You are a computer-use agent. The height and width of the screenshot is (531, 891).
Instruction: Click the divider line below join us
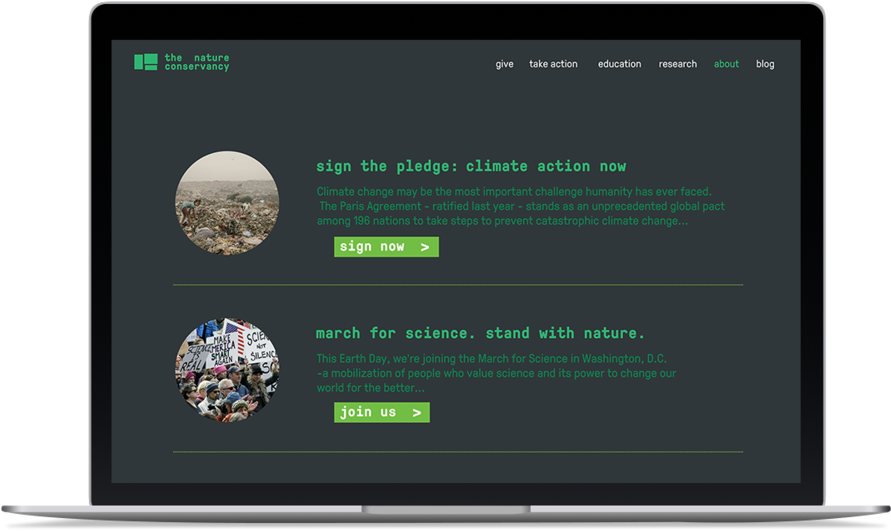pos(457,452)
